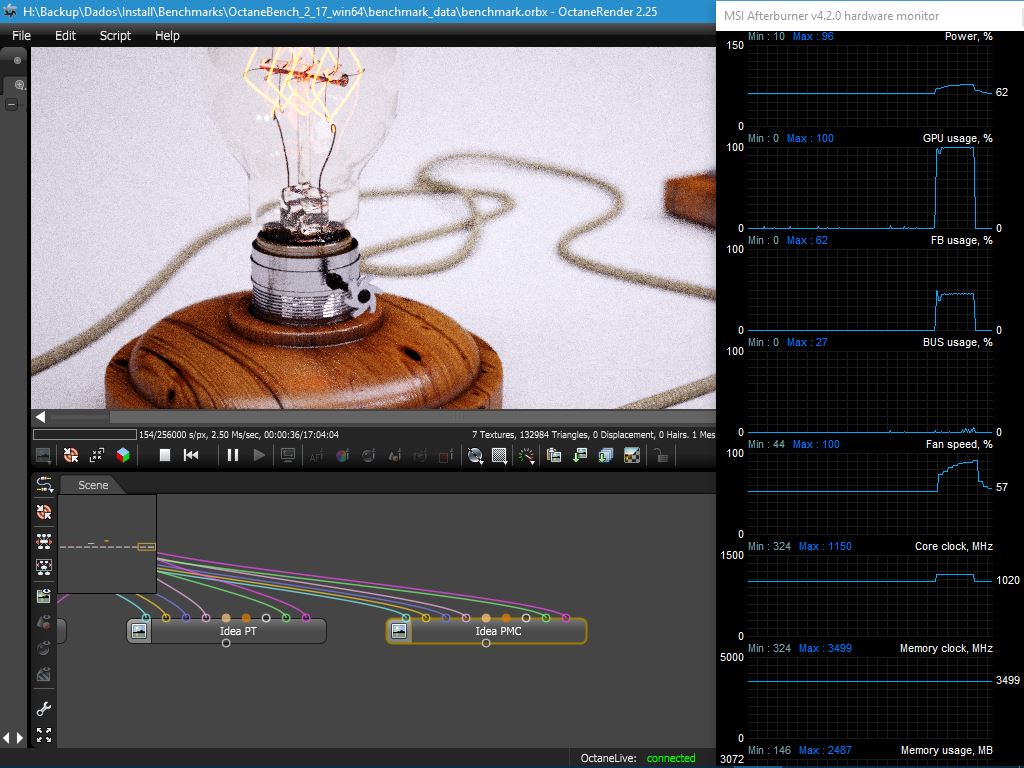The image size is (1024, 768).
Task: Click the node graph minimap overview
Action: click(x=107, y=544)
